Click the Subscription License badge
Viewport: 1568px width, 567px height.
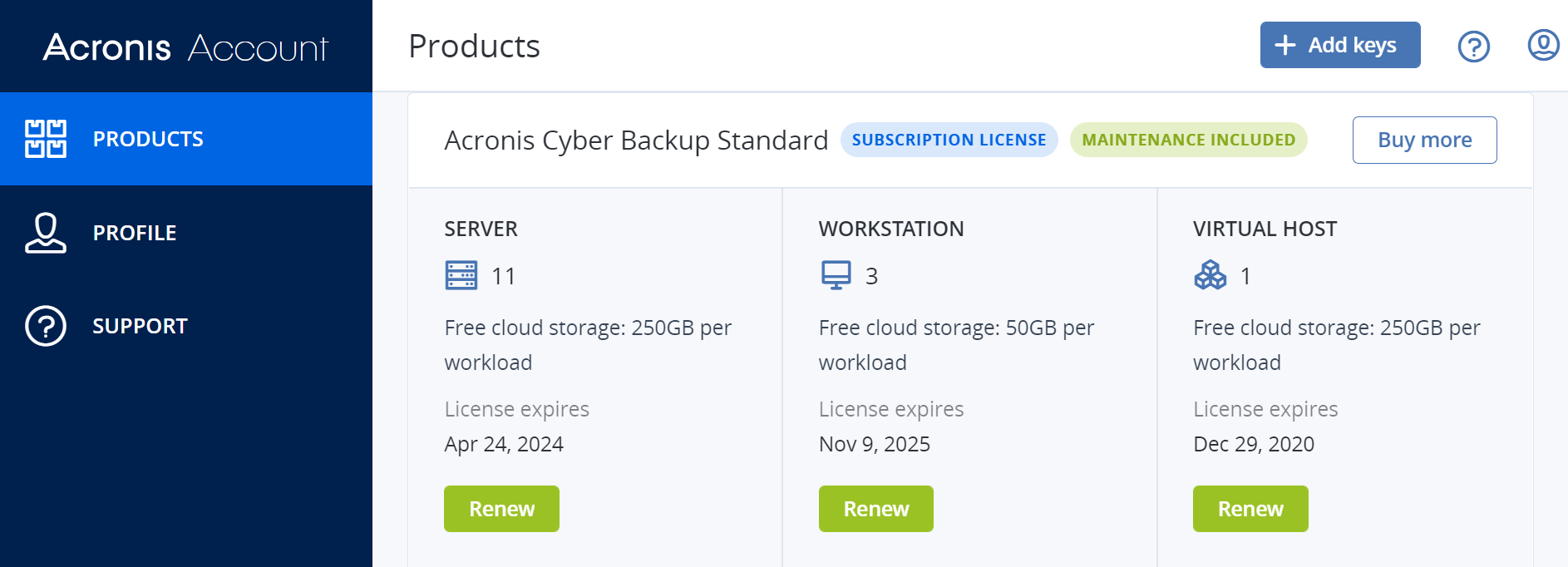pos(949,140)
